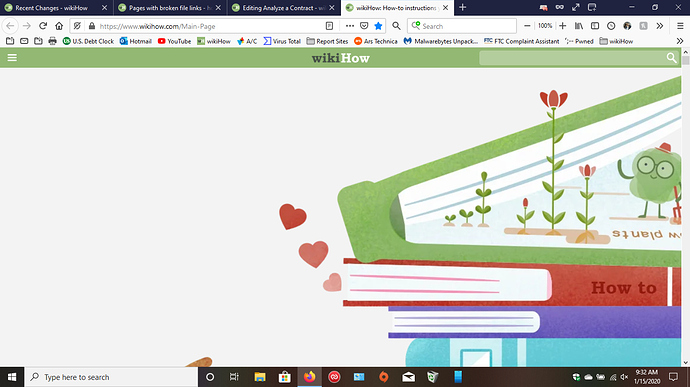Click the printer icon in bookmarks bar
Screen dimensions: 690x387
[x=52, y=41]
